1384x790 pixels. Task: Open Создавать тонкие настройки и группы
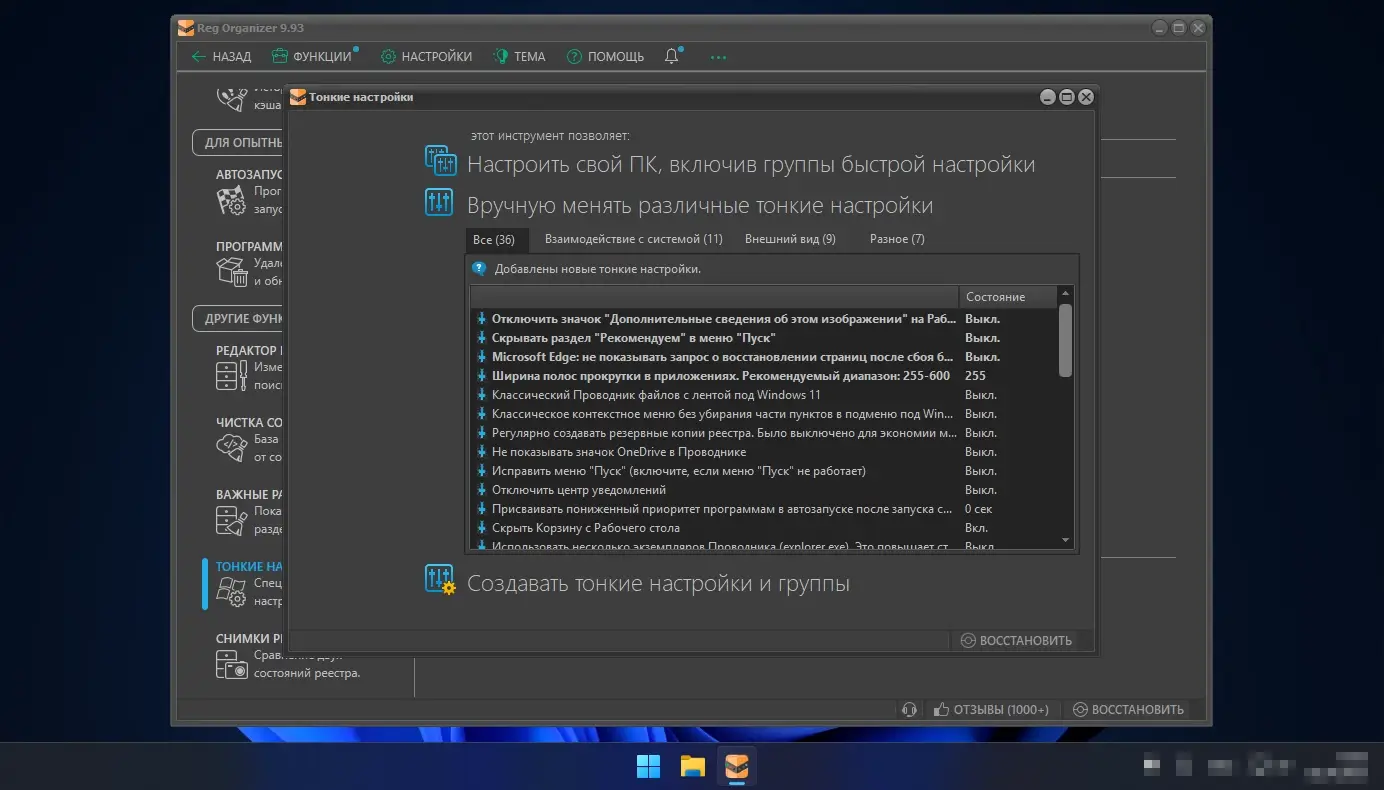point(658,583)
